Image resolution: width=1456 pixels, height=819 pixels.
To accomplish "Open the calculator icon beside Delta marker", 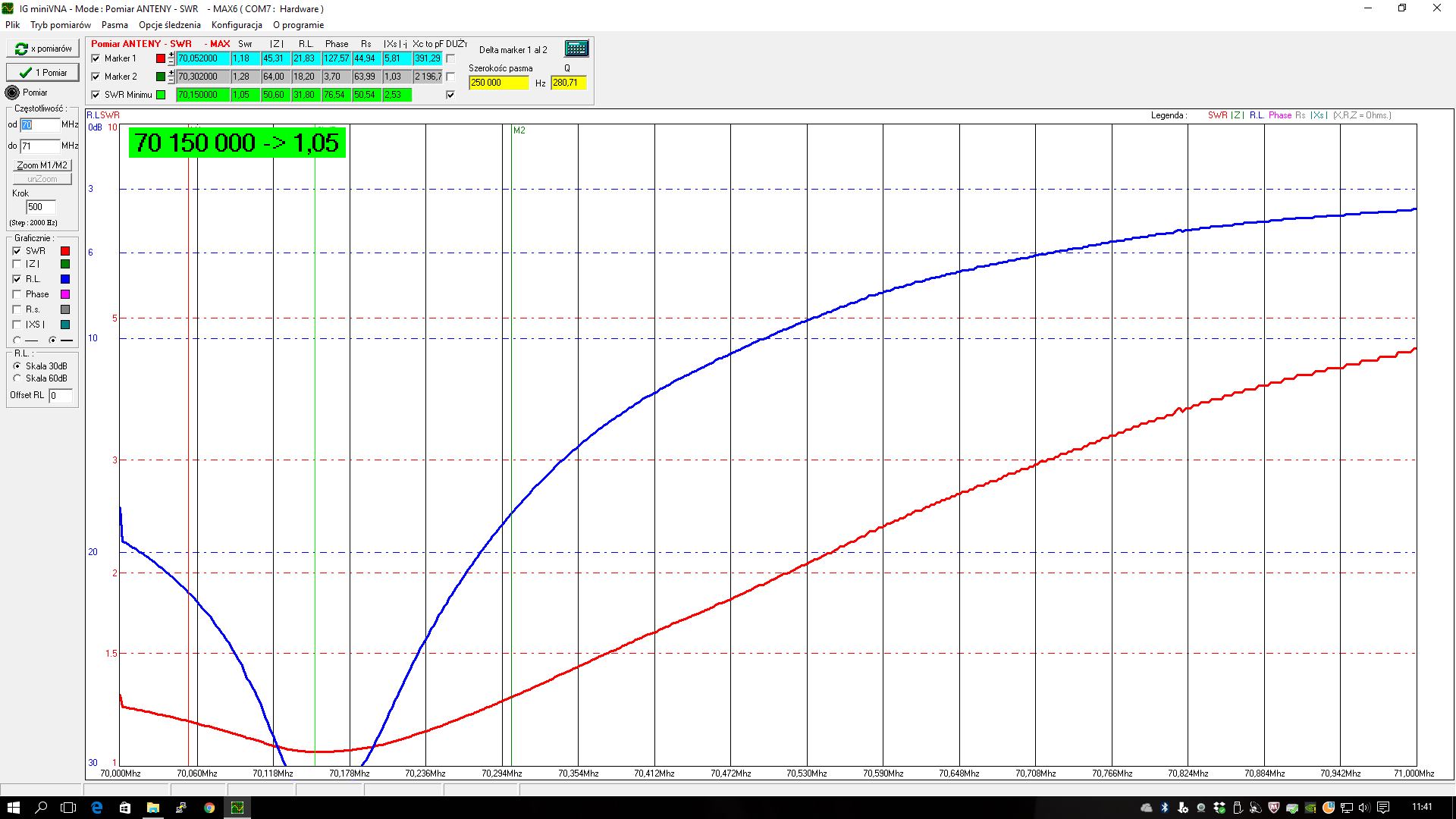I will coord(576,49).
